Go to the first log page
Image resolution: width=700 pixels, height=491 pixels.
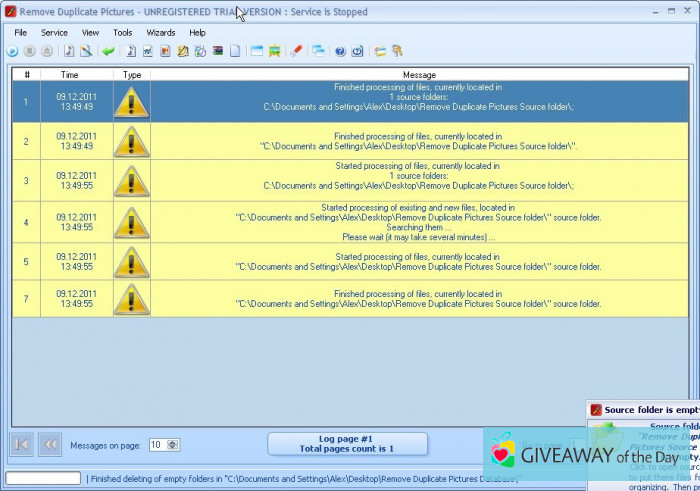click(x=22, y=444)
